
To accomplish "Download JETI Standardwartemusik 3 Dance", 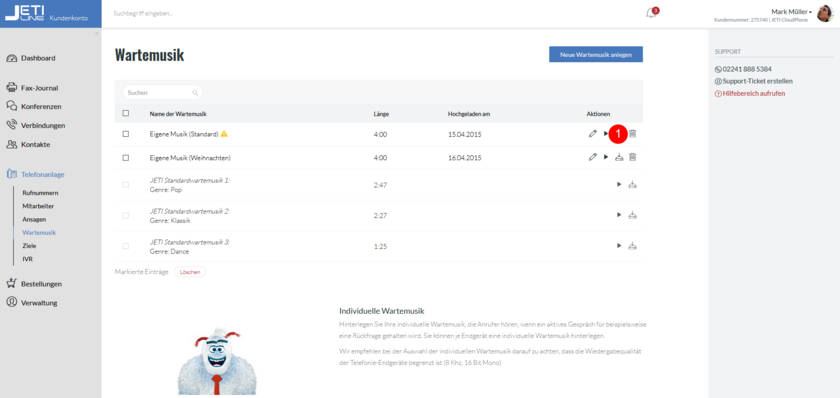I will coord(633,246).
